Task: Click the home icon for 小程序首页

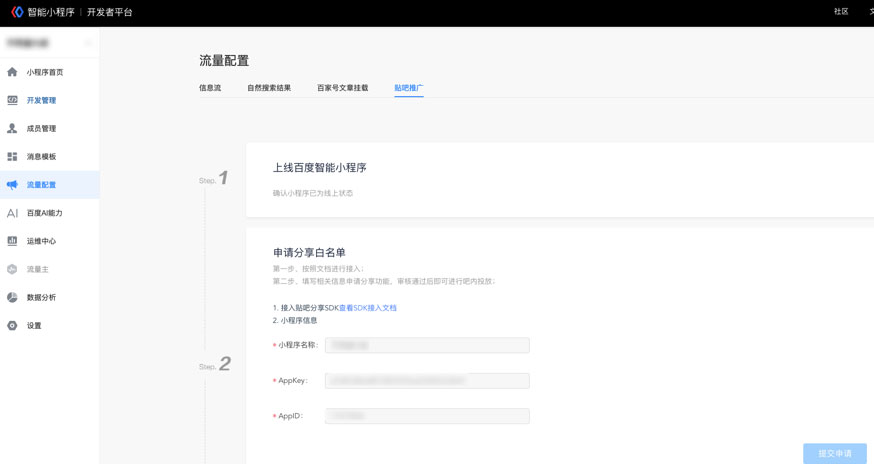Action: pos(12,72)
